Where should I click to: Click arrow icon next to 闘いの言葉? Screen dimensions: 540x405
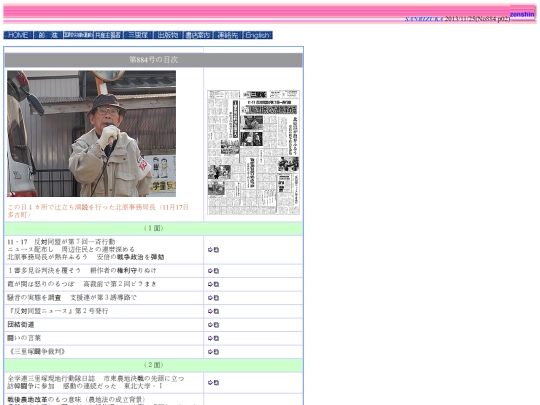(x=214, y=338)
